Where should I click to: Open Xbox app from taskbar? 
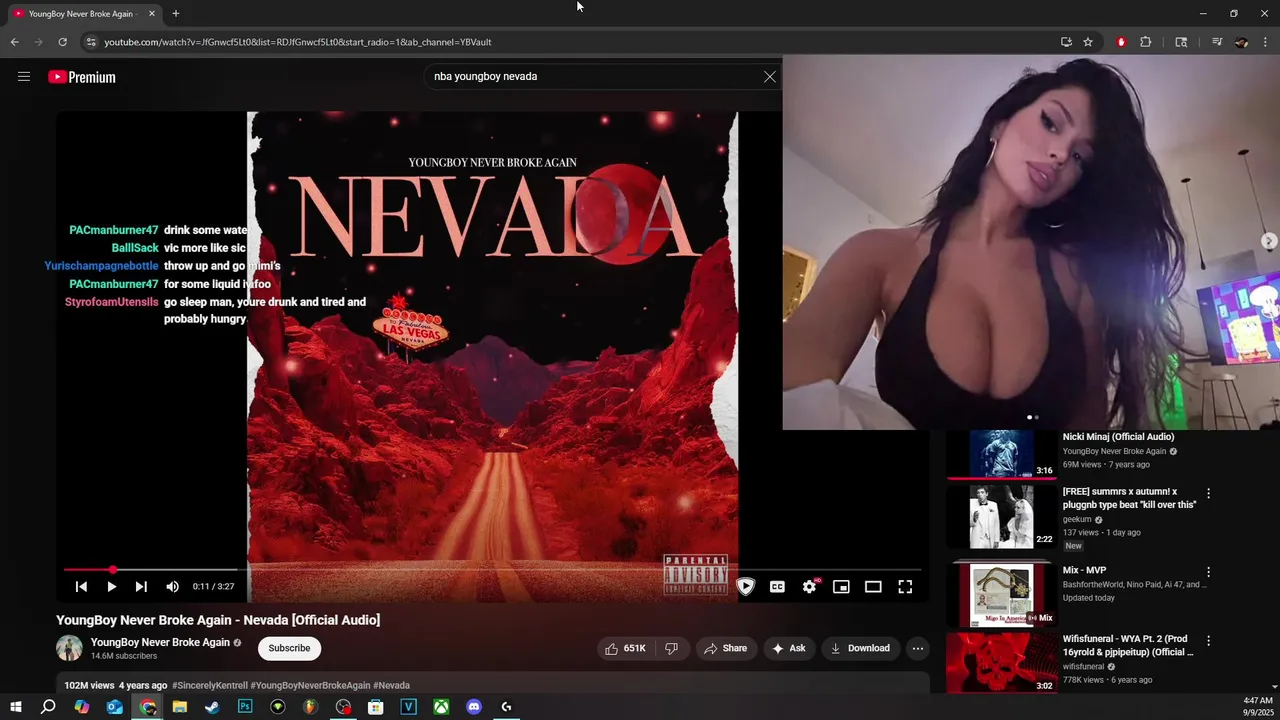tap(441, 707)
